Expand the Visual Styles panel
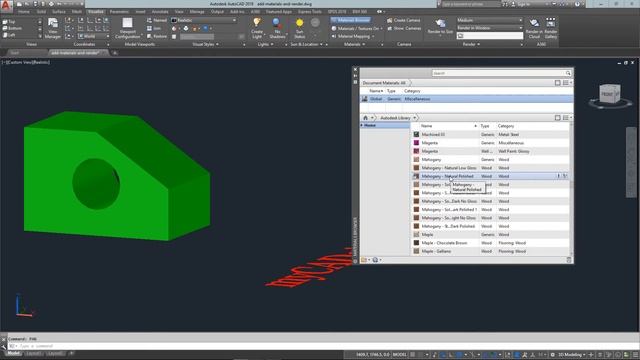 tap(205, 44)
